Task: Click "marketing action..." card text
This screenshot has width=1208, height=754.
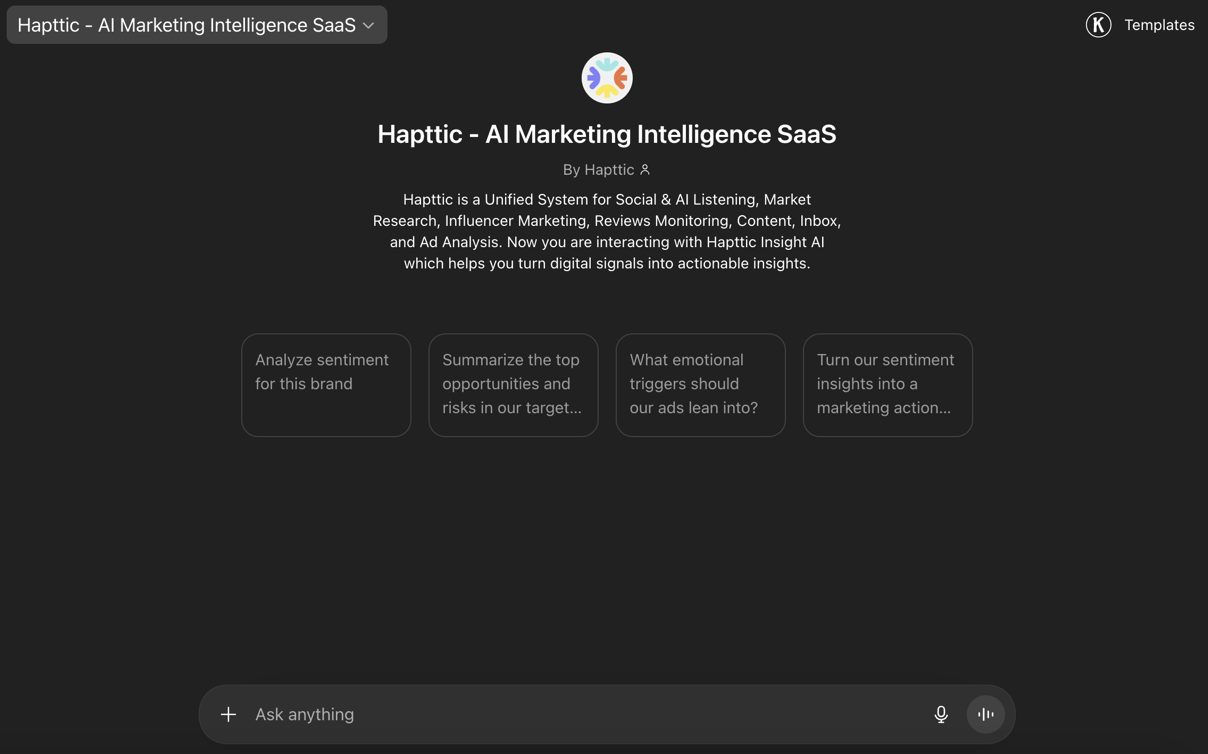Action: click(x=883, y=408)
